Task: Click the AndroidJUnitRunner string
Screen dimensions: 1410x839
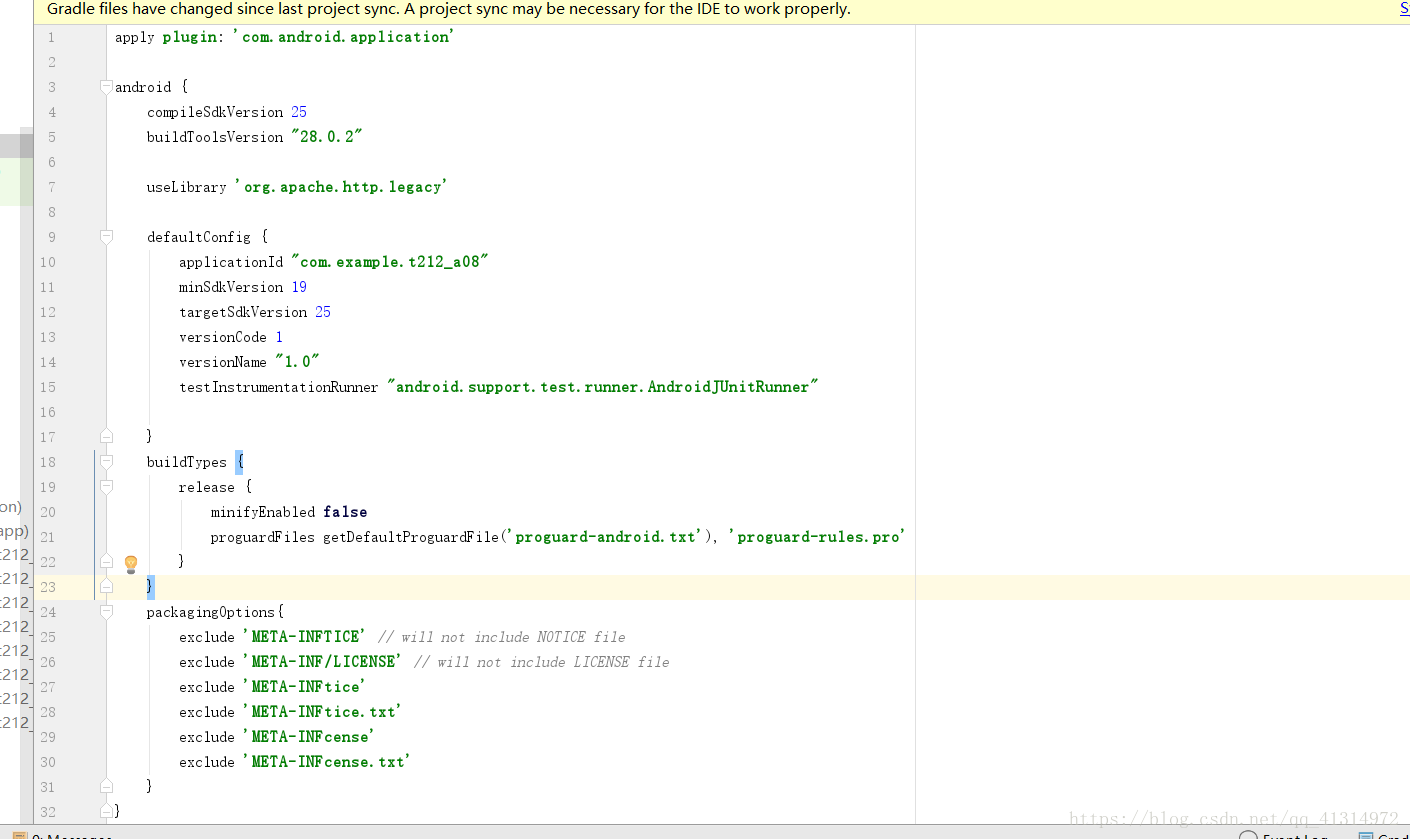Action: pos(603,387)
